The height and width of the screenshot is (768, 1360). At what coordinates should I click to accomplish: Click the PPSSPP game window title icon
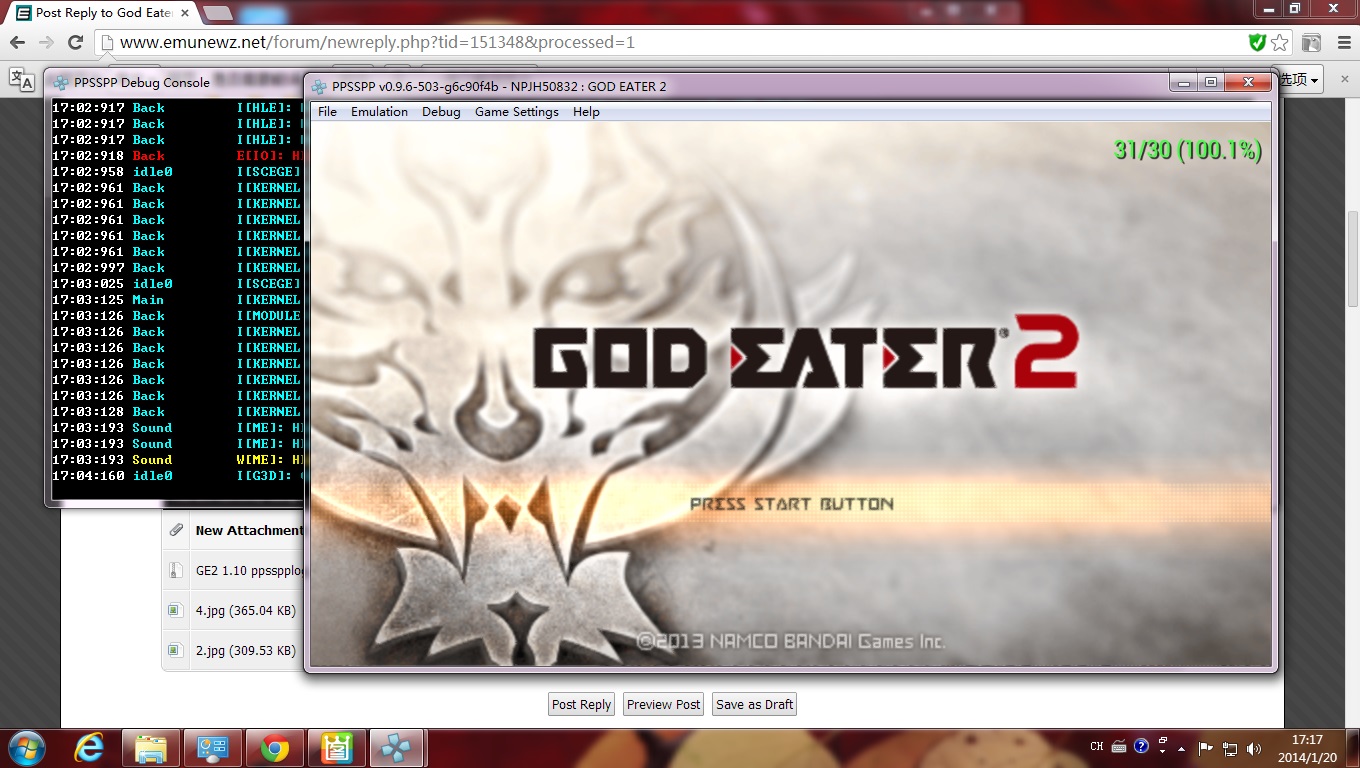tap(319, 86)
